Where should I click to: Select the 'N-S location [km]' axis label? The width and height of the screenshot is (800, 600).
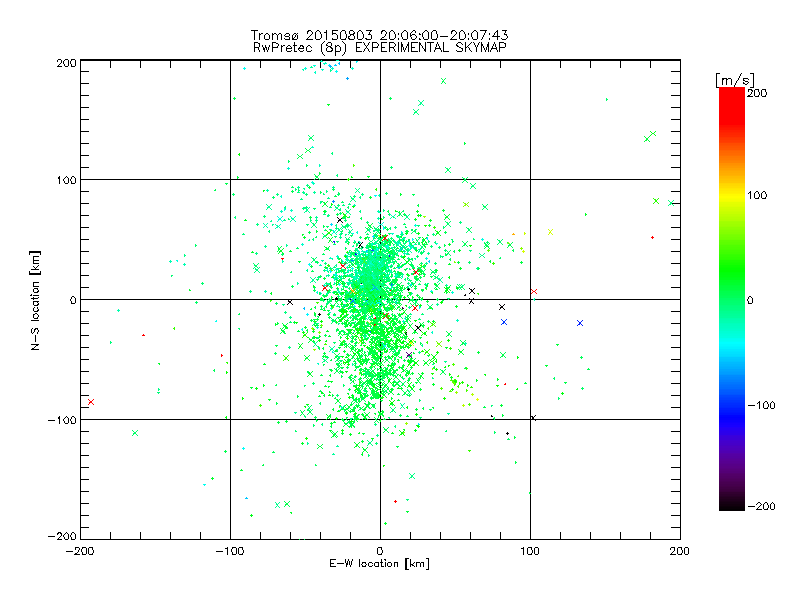pyautogui.click(x=35, y=301)
